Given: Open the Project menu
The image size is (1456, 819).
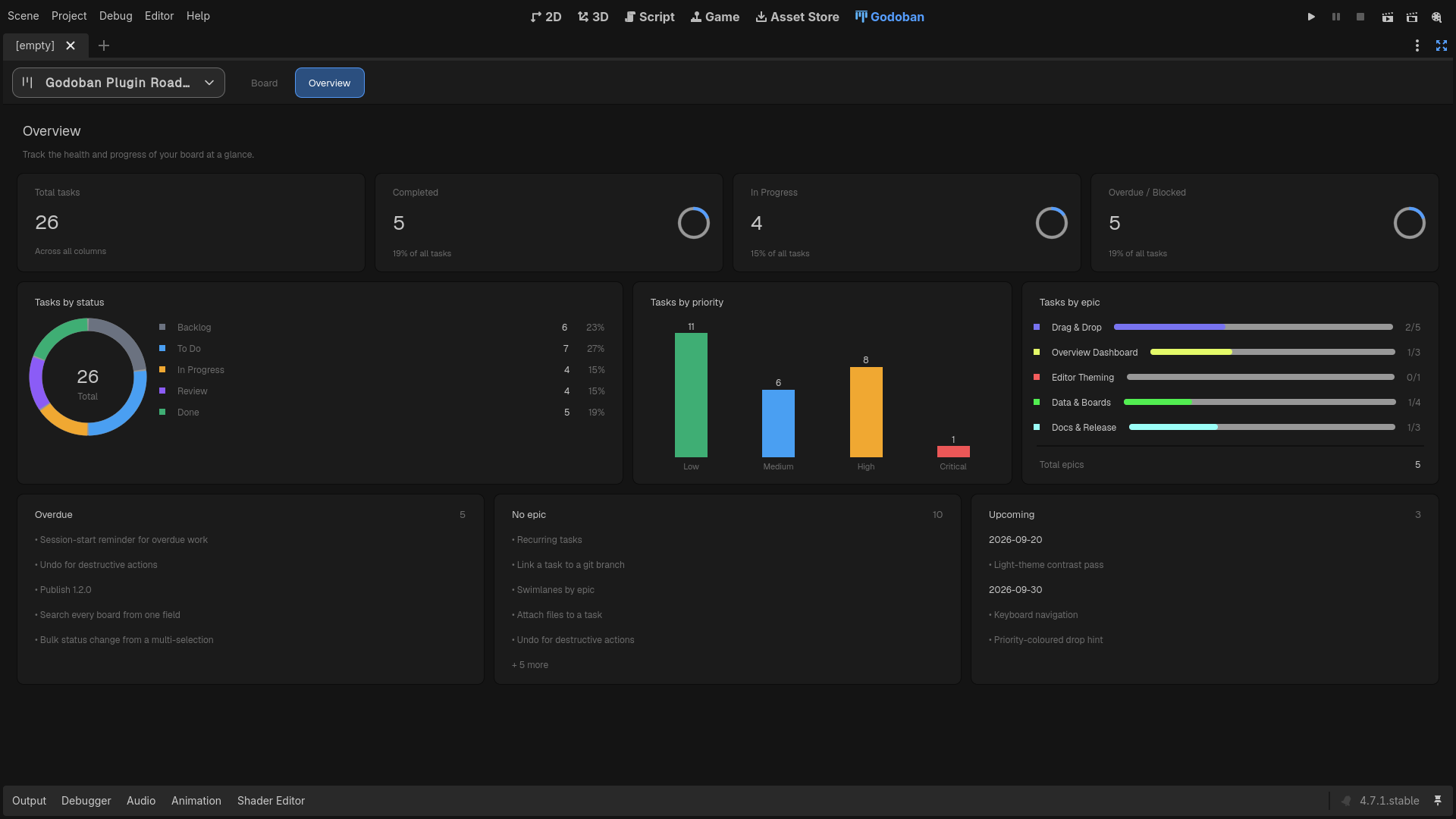Looking at the screenshot, I should pos(69,16).
